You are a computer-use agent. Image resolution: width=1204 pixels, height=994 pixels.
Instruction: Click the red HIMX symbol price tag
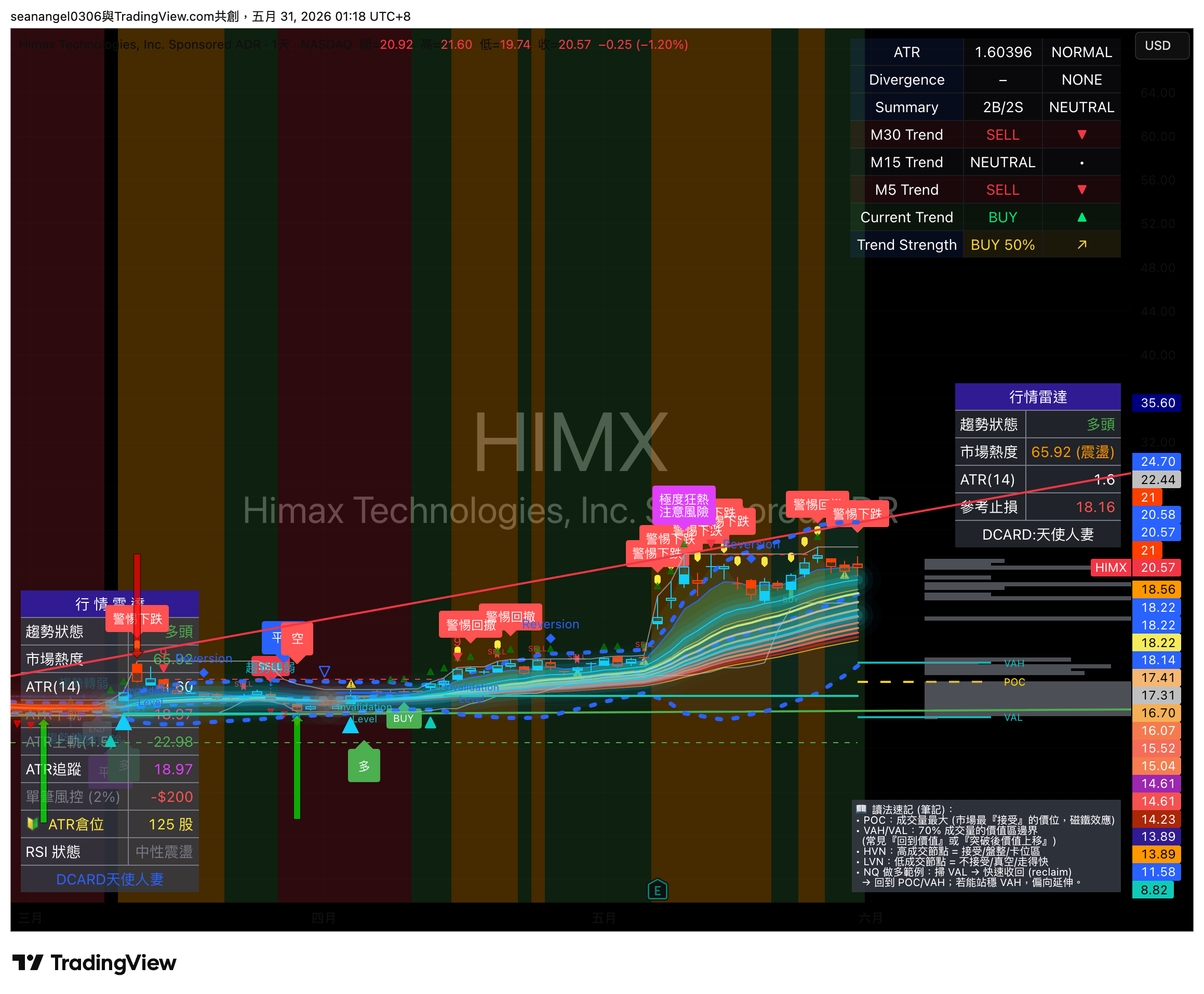tap(1110, 568)
